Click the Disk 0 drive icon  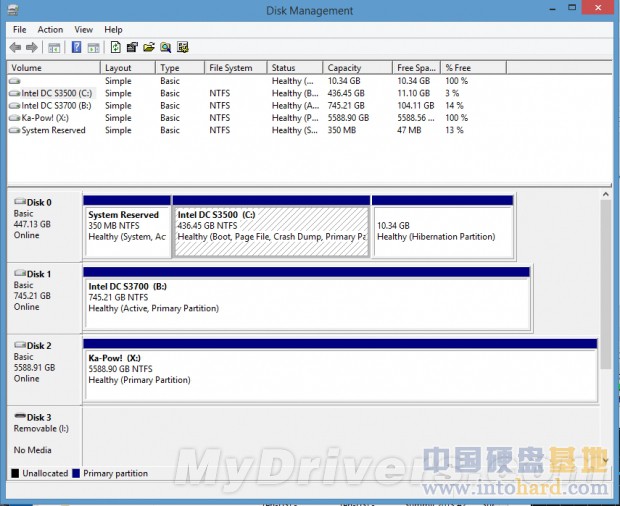[20, 202]
